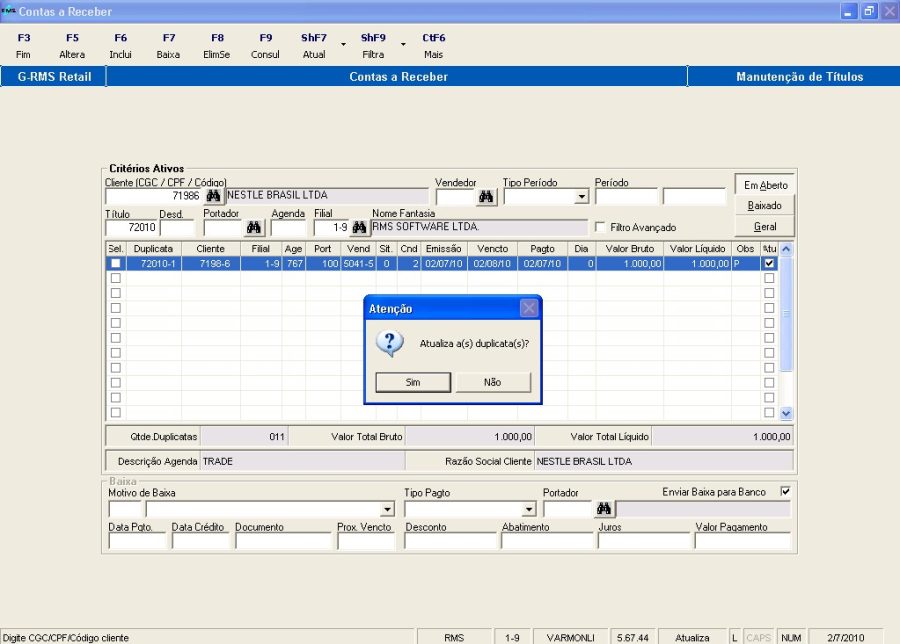Select the Geral tab
Screen dimensions: 900x644
pyautogui.click(x=765, y=227)
